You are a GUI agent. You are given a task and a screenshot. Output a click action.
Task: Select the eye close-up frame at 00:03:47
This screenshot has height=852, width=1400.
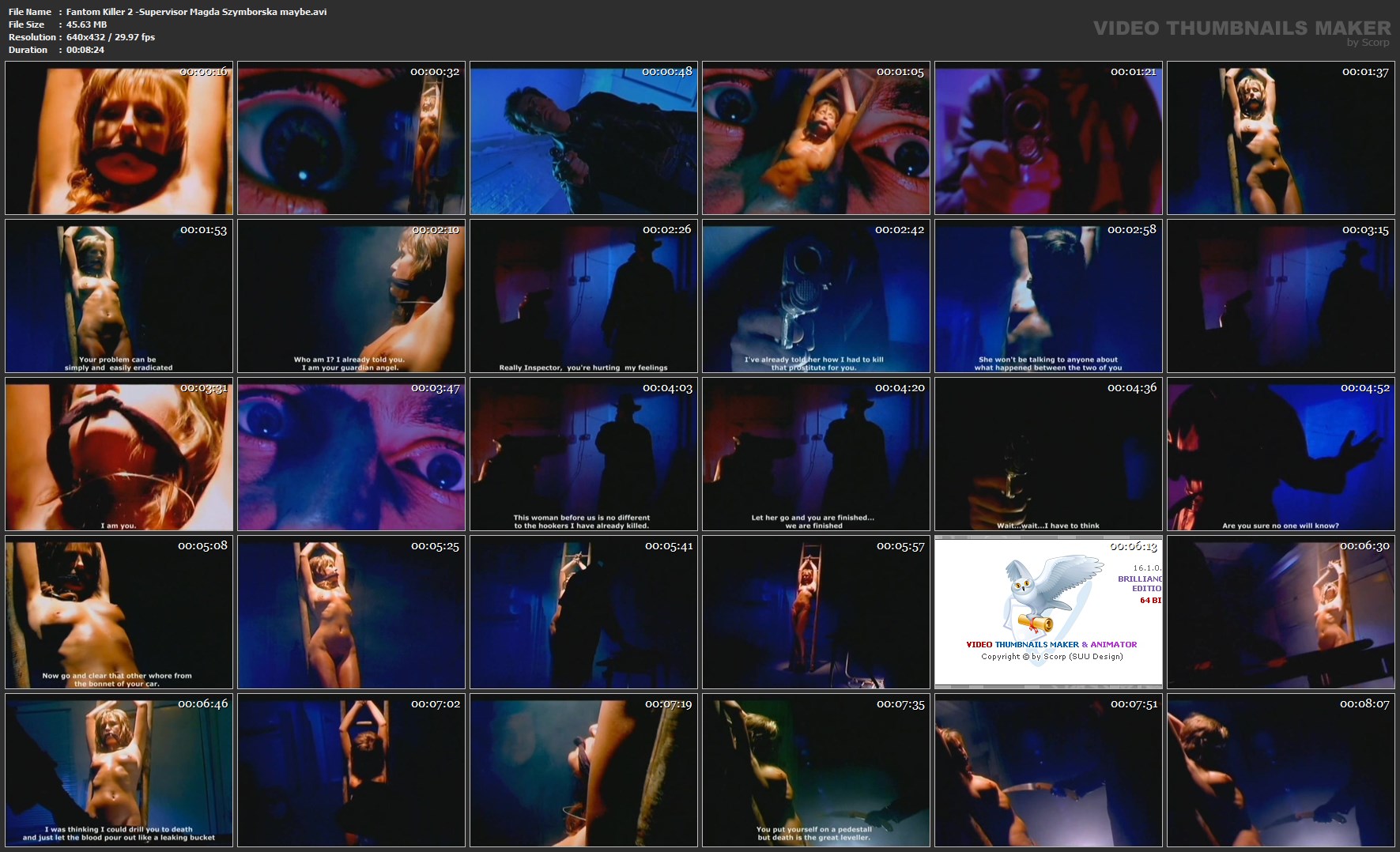[x=352, y=454]
